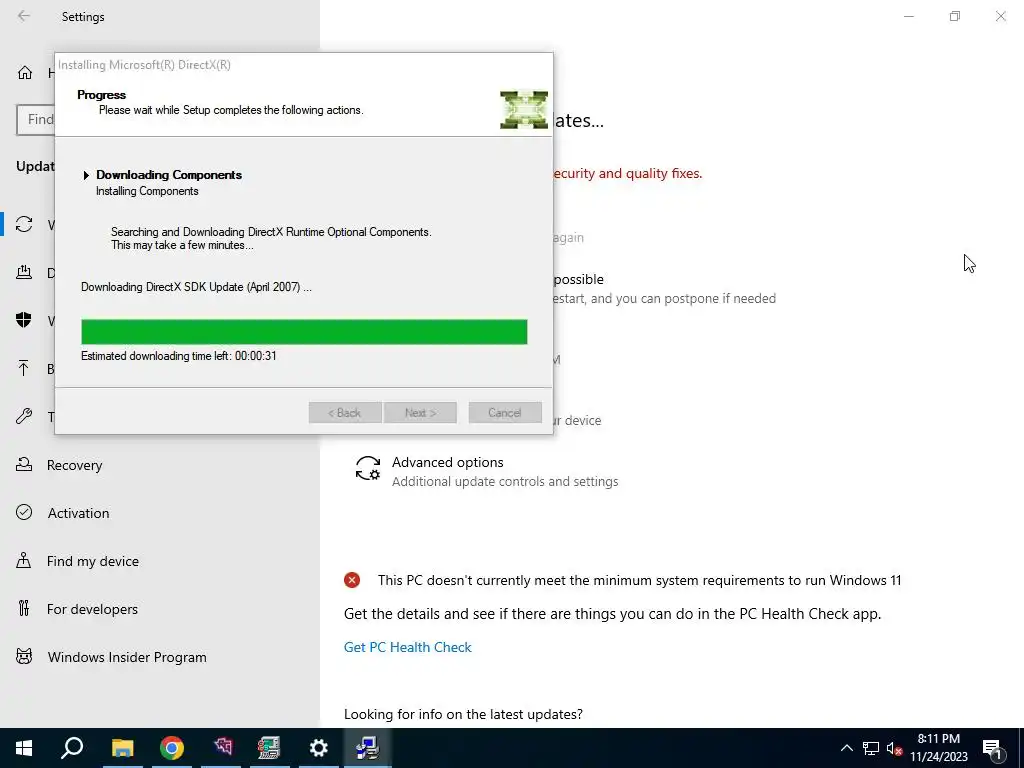Switch to Settings gear on taskbar
The image size is (1024, 768).
319,748
